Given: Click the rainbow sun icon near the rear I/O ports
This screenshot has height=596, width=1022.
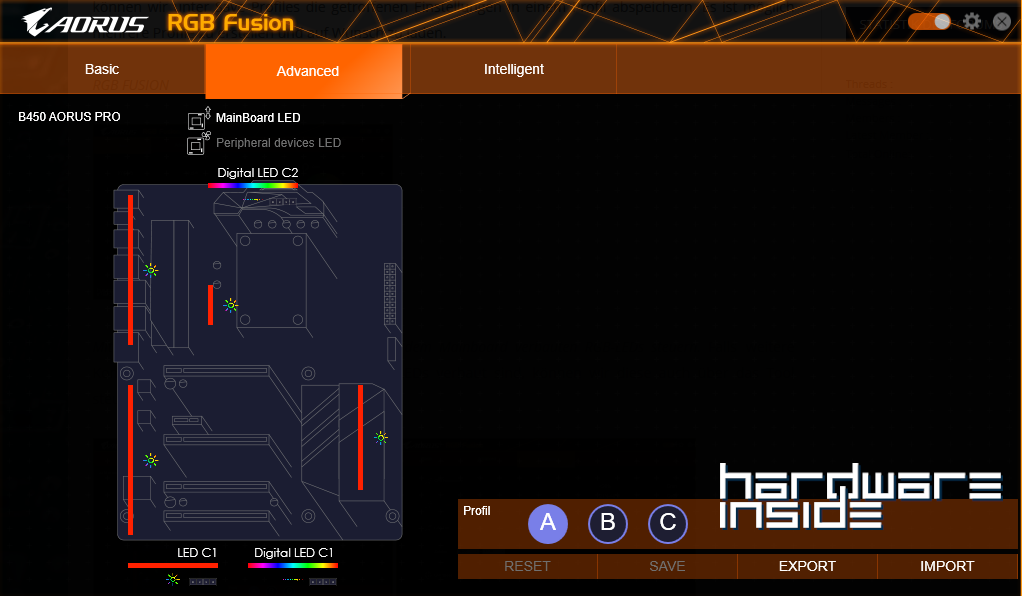Looking at the screenshot, I should [151, 270].
